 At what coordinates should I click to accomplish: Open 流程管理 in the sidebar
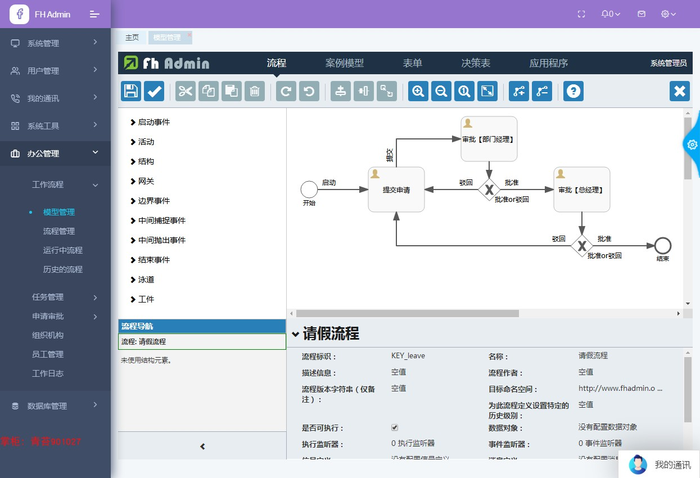click(59, 231)
